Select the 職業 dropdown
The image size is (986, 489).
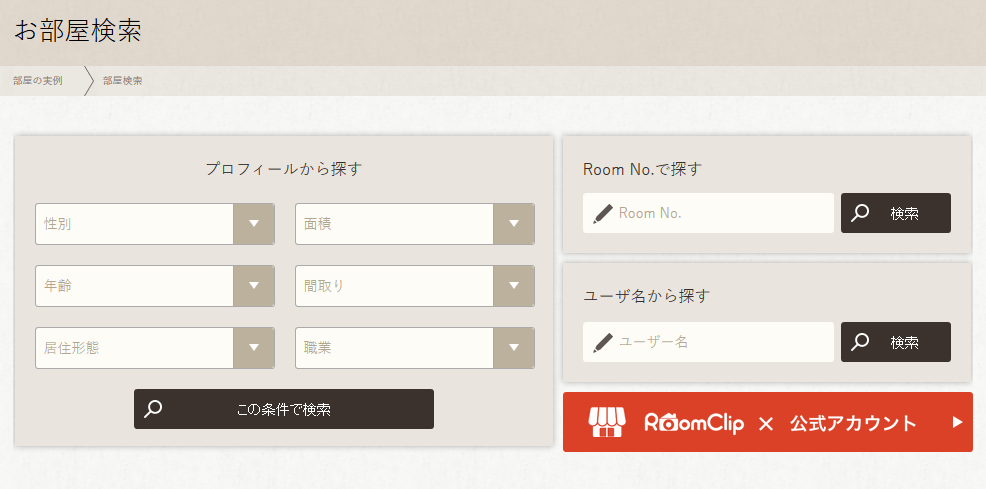point(414,348)
